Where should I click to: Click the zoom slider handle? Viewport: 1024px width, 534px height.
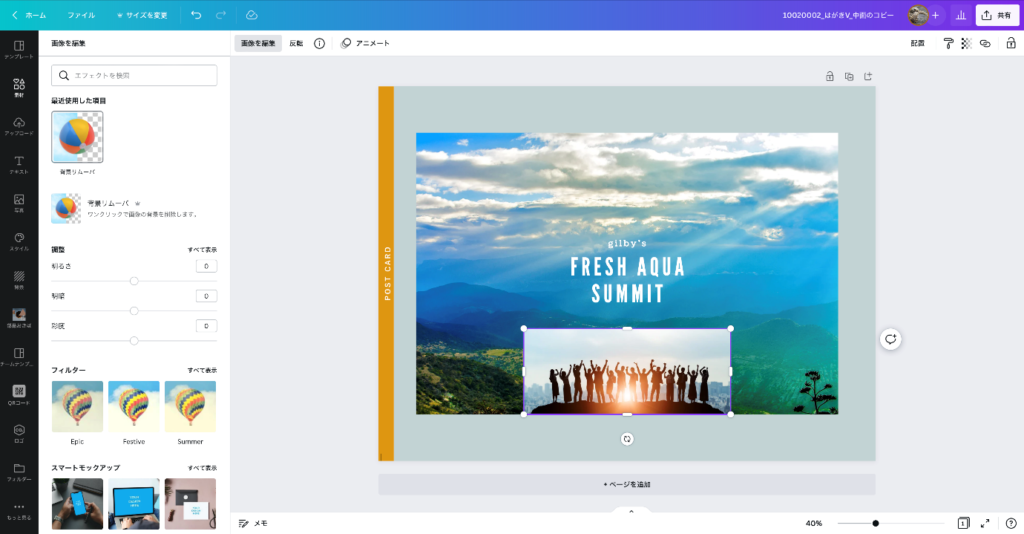point(876,523)
